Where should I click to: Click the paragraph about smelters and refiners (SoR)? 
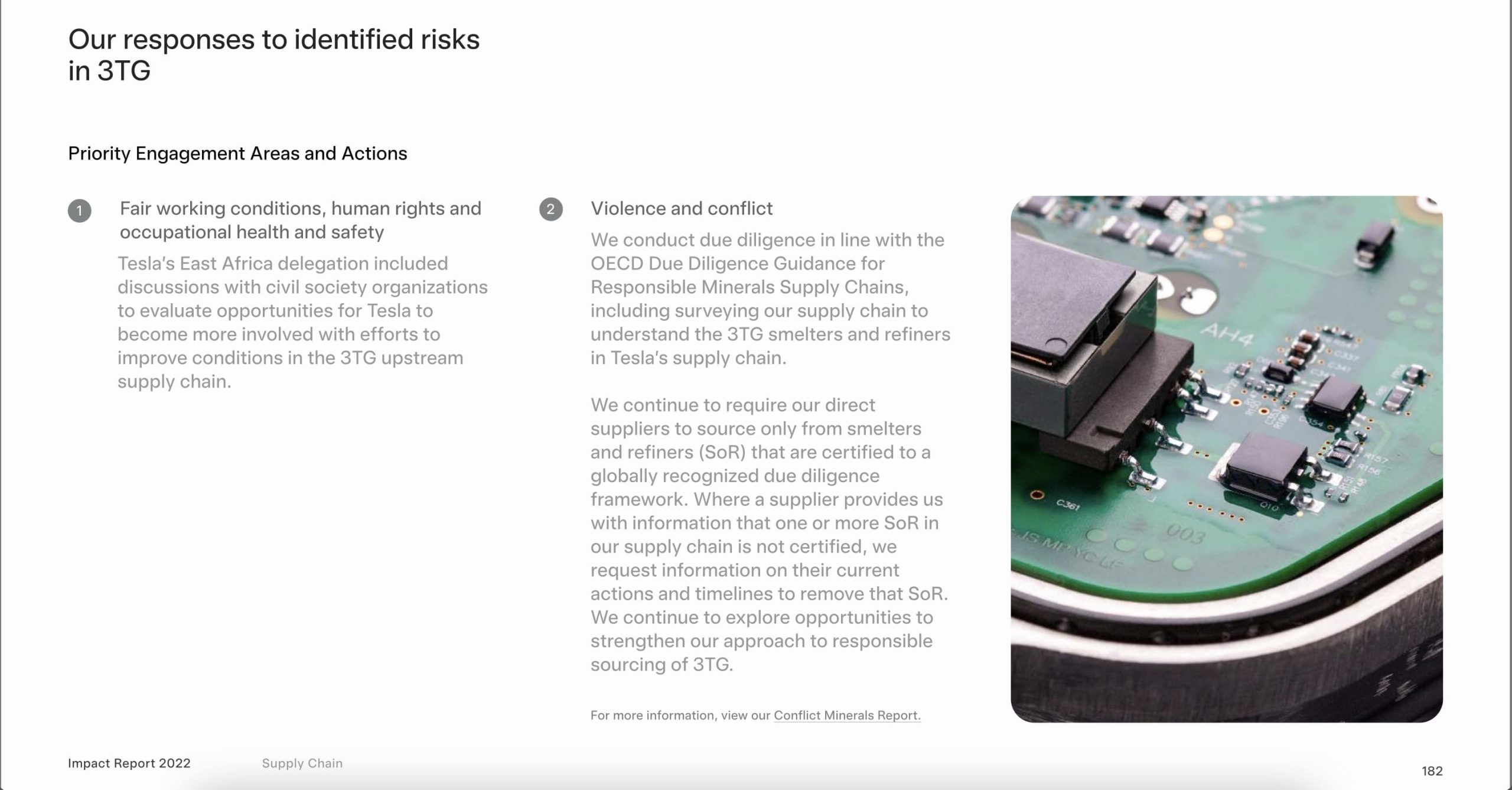(769, 534)
